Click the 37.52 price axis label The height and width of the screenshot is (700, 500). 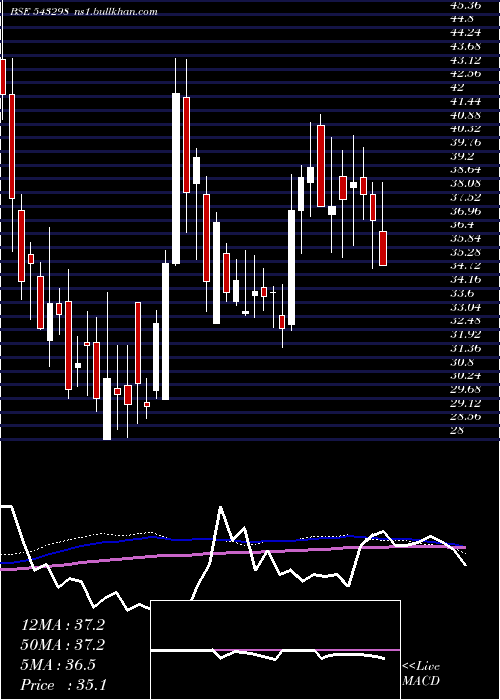465,197
